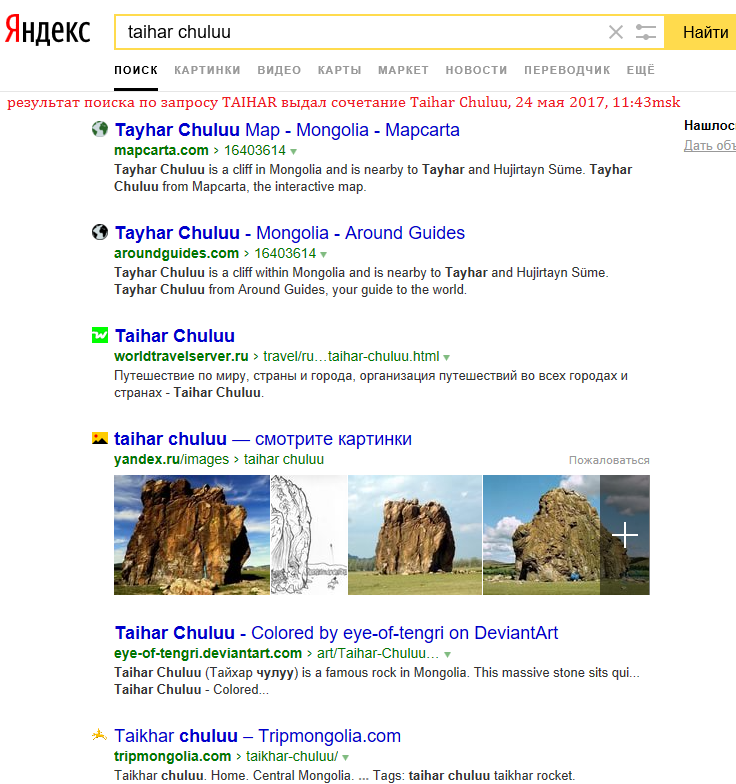Image resolution: width=736 pixels, height=784 pixels.
Task: Open Tayhar Chuluu Map - Mongolia - Mapcarta link
Action: point(287,130)
